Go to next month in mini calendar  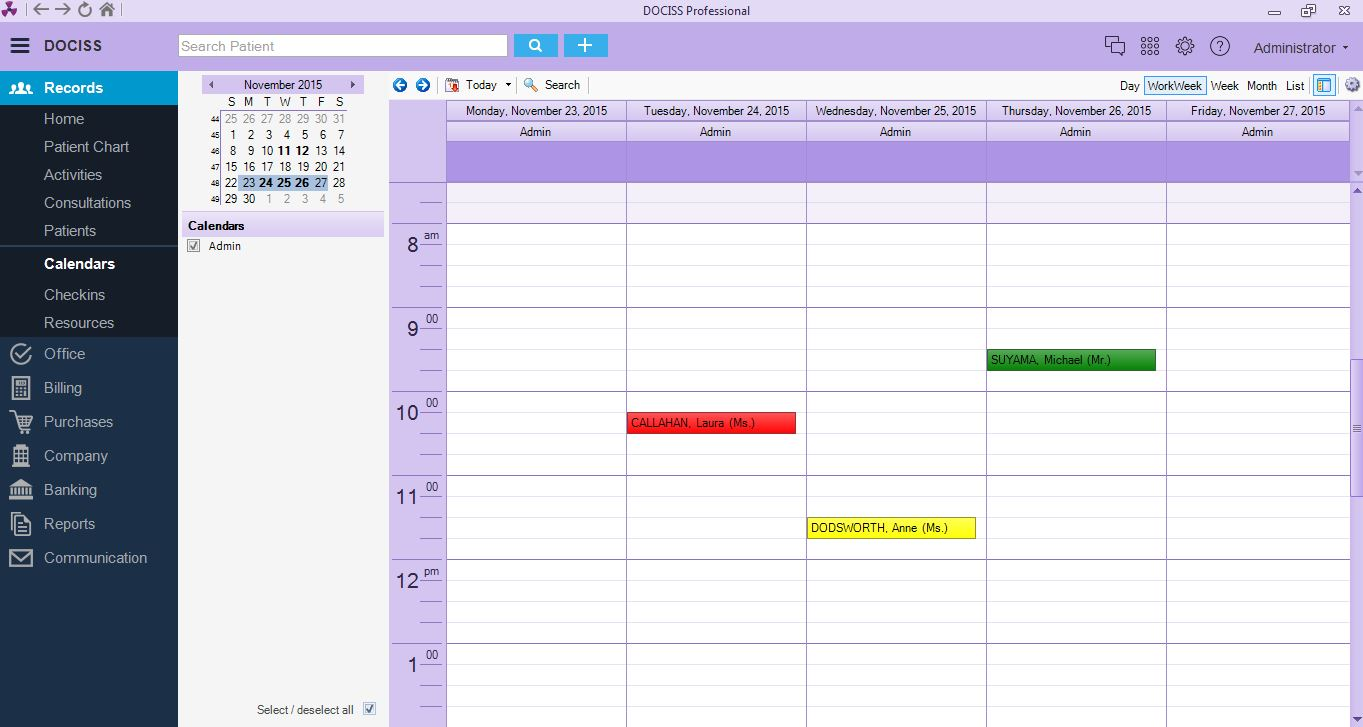point(353,85)
